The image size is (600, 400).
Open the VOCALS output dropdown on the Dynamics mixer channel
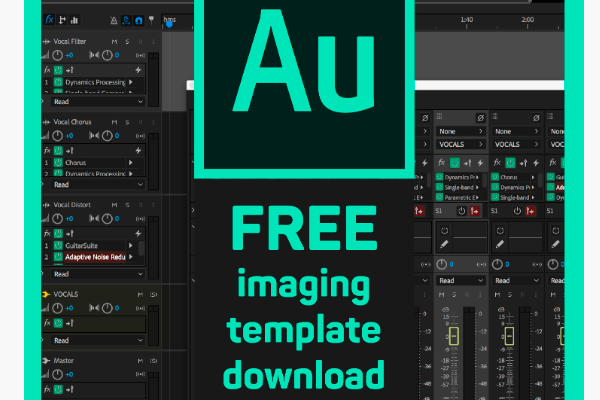[460, 144]
